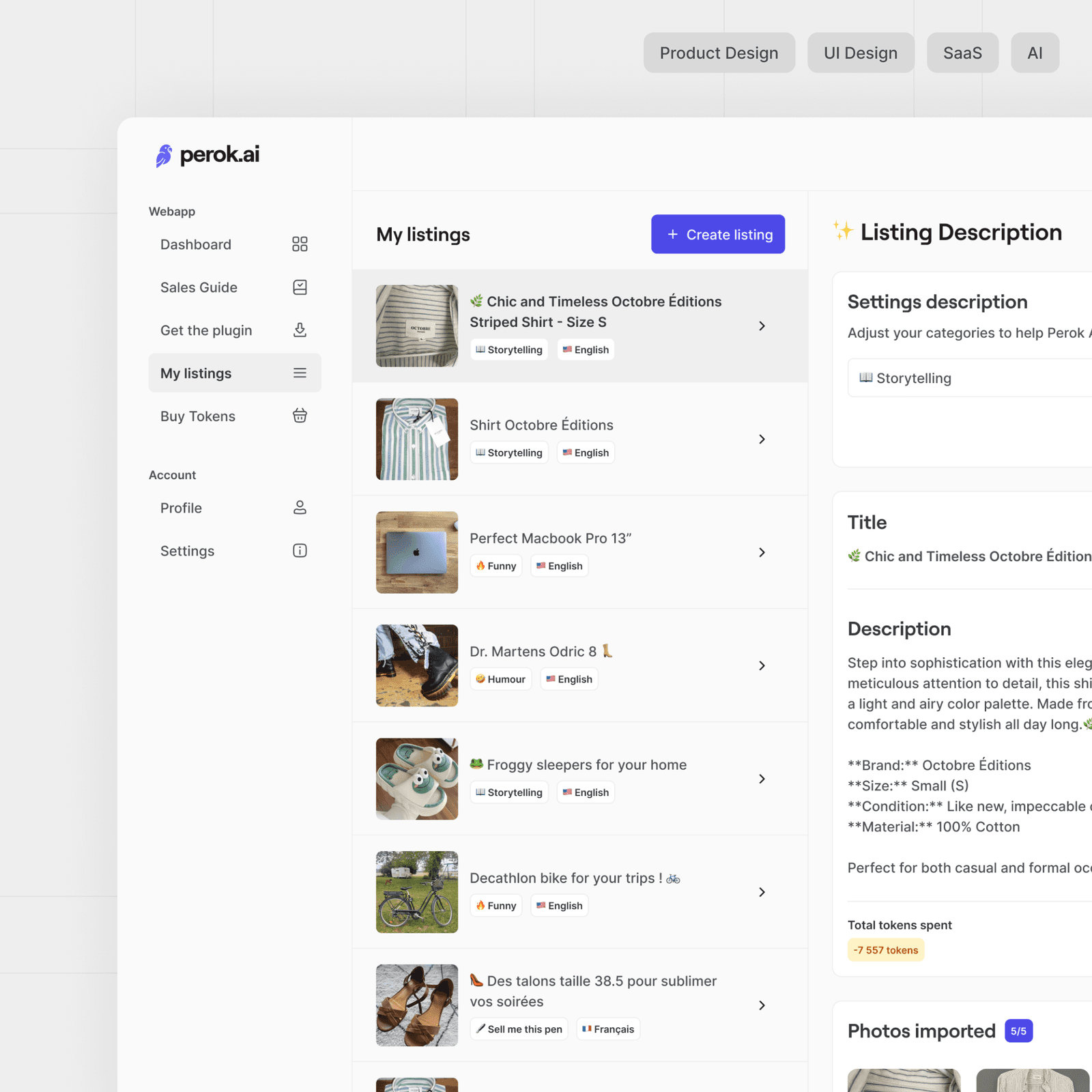Click the My listings hamburger icon
1092x1092 pixels.
click(x=300, y=373)
